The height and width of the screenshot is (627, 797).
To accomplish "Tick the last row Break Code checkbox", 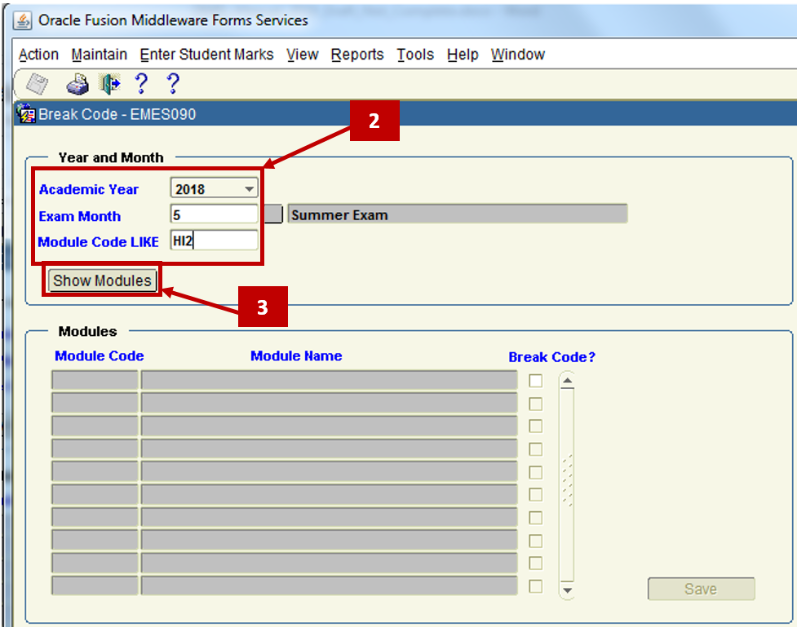I will [536, 587].
